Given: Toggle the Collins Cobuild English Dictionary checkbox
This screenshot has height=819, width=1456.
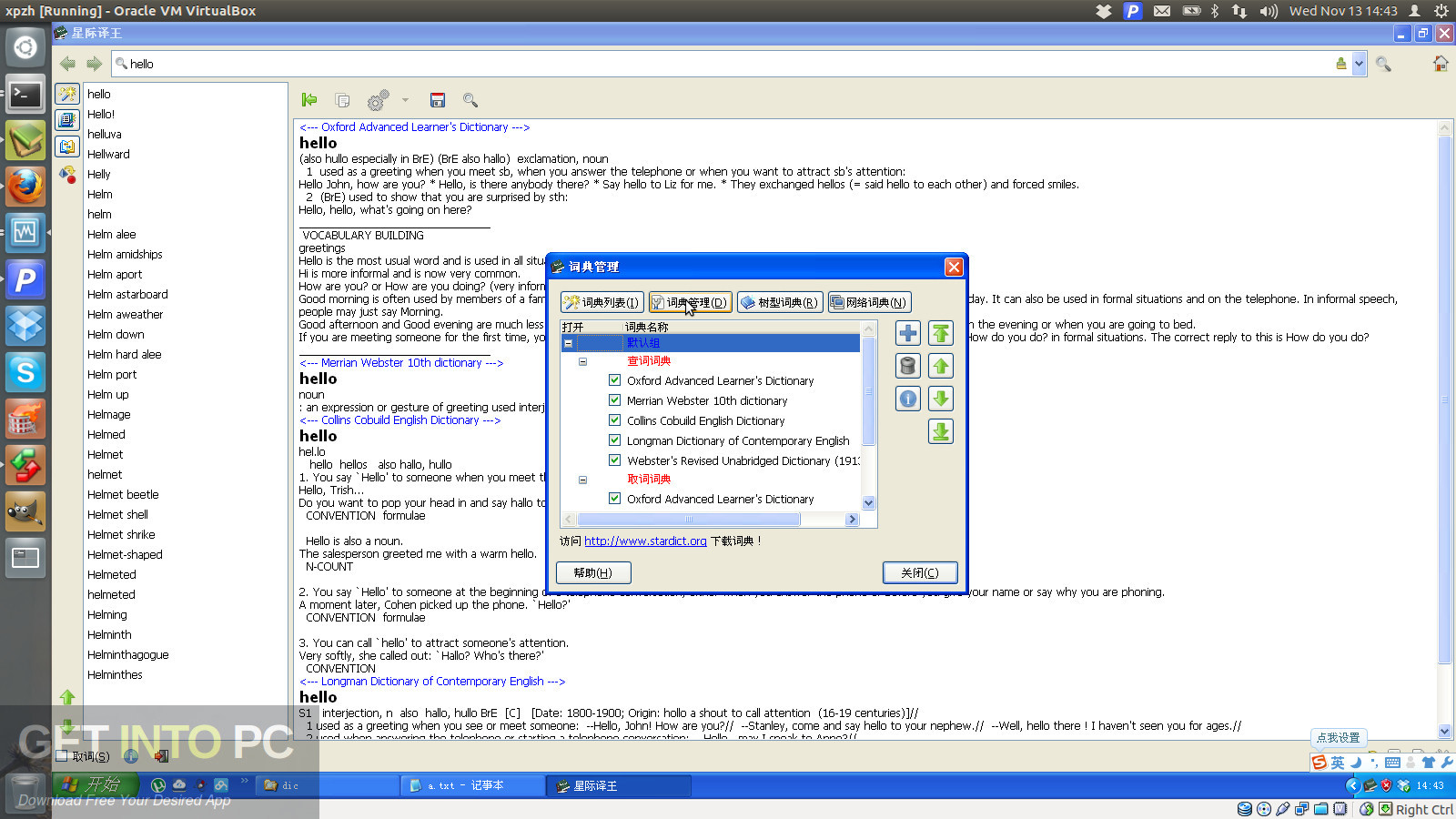Looking at the screenshot, I should (614, 420).
